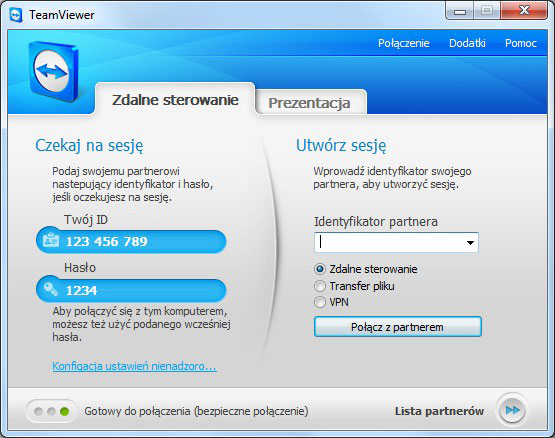Open the Konfigacja ustawień nienadzoro... link
The height and width of the screenshot is (438, 555).
click(134, 366)
